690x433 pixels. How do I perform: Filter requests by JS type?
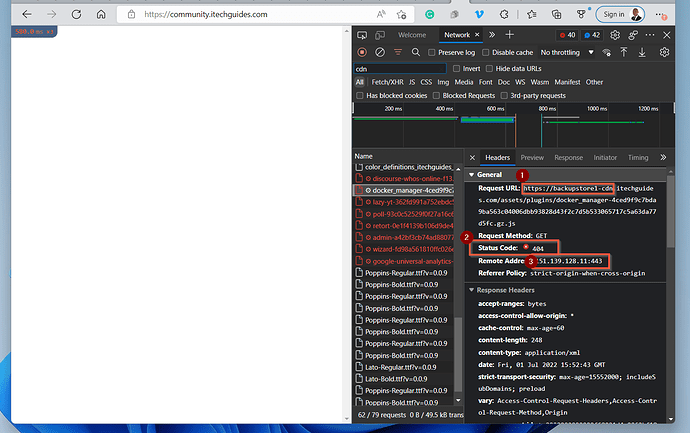coord(412,82)
